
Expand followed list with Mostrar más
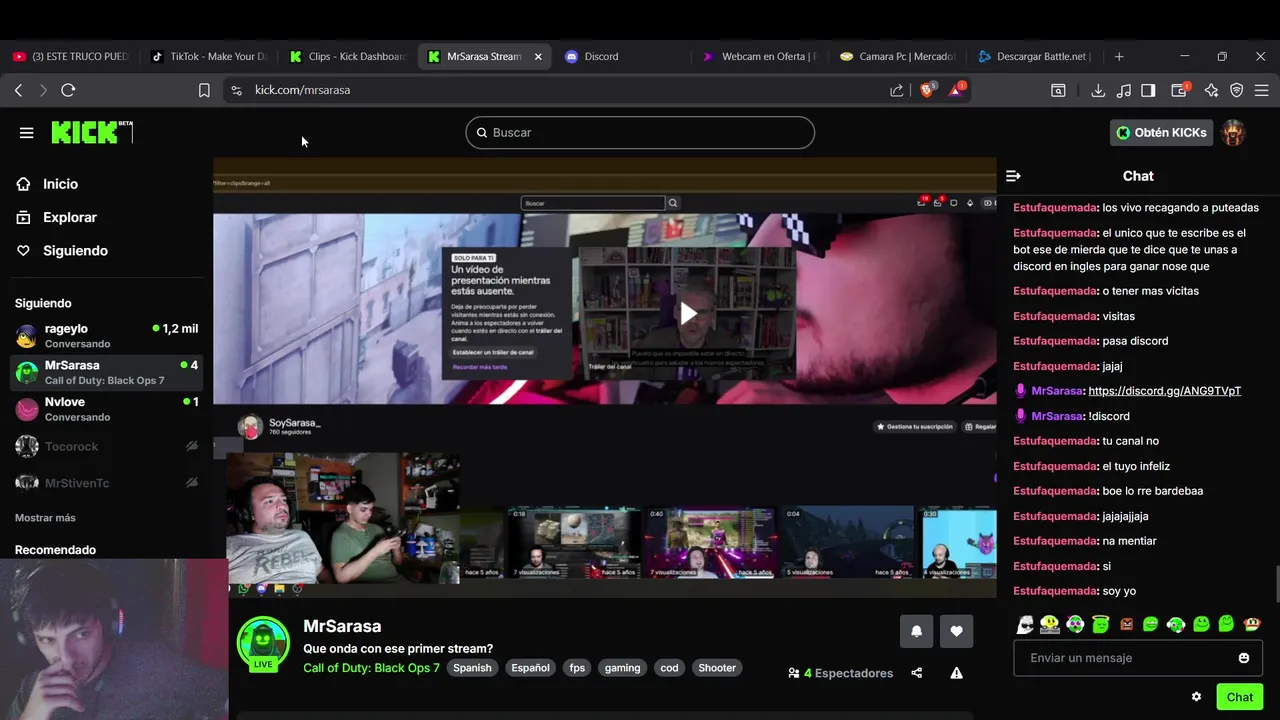(45, 518)
